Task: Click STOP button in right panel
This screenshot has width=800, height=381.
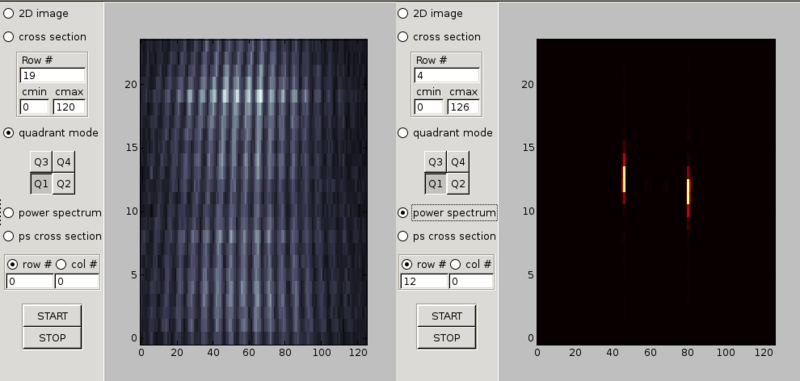Action: pyautogui.click(x=446, y=338)
